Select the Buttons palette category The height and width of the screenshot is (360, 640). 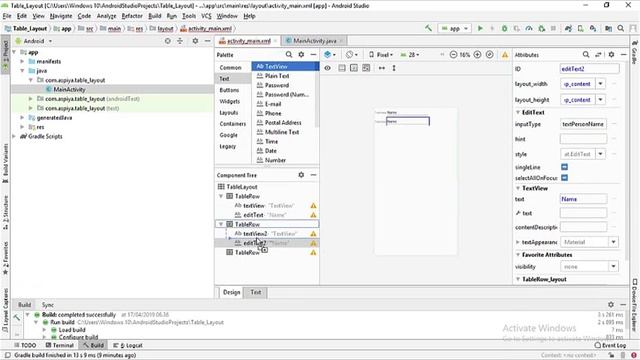tap(229, 90)
